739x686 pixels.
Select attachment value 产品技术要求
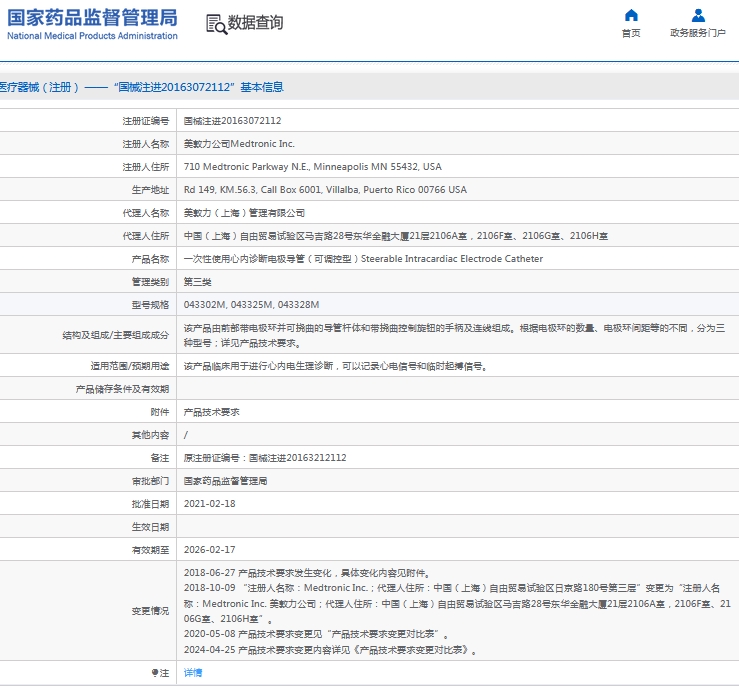click(211, 412)
